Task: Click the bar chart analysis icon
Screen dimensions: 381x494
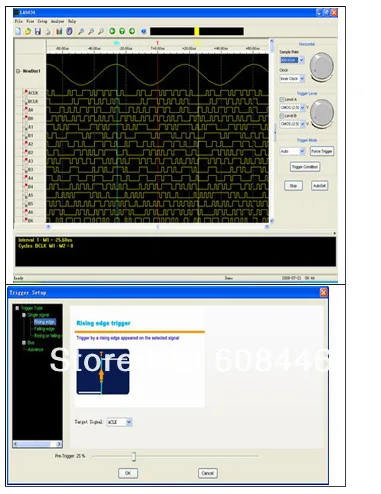Action: point(59,31)
